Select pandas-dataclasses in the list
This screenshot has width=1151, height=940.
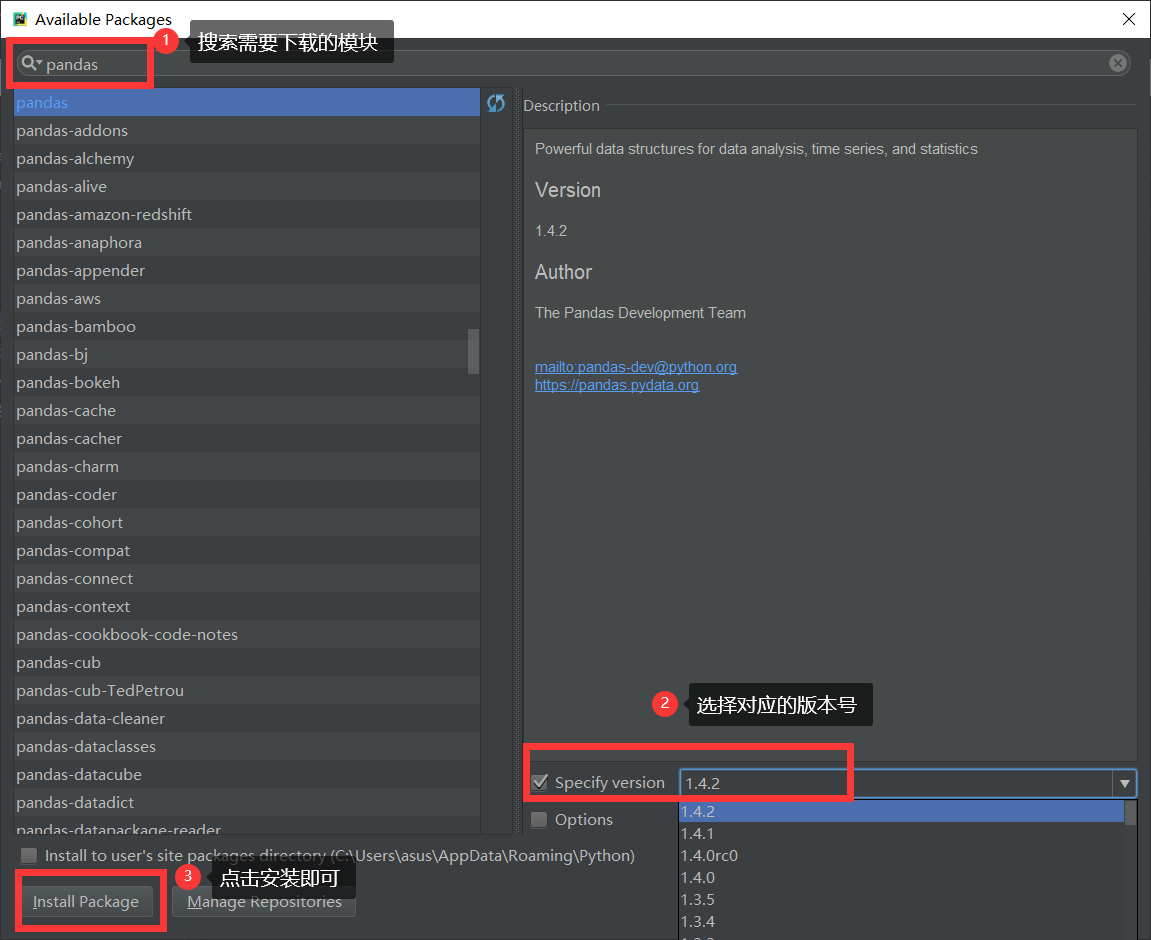[x=247, y=747]
